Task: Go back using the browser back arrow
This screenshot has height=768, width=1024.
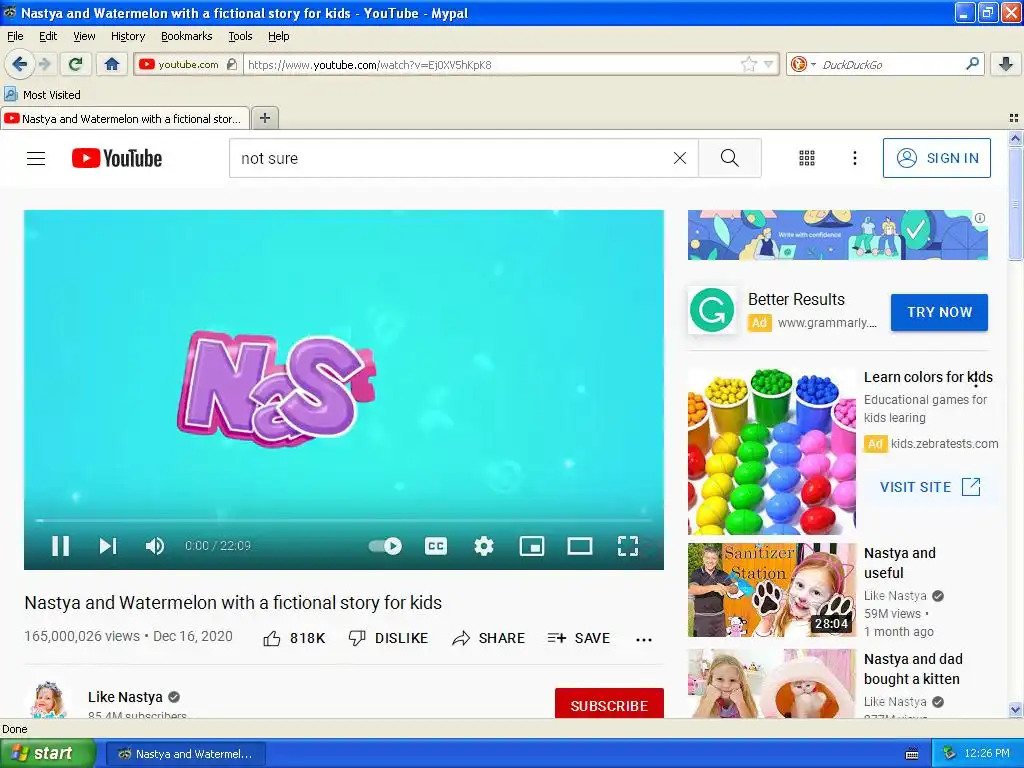Action: [20, 64]
